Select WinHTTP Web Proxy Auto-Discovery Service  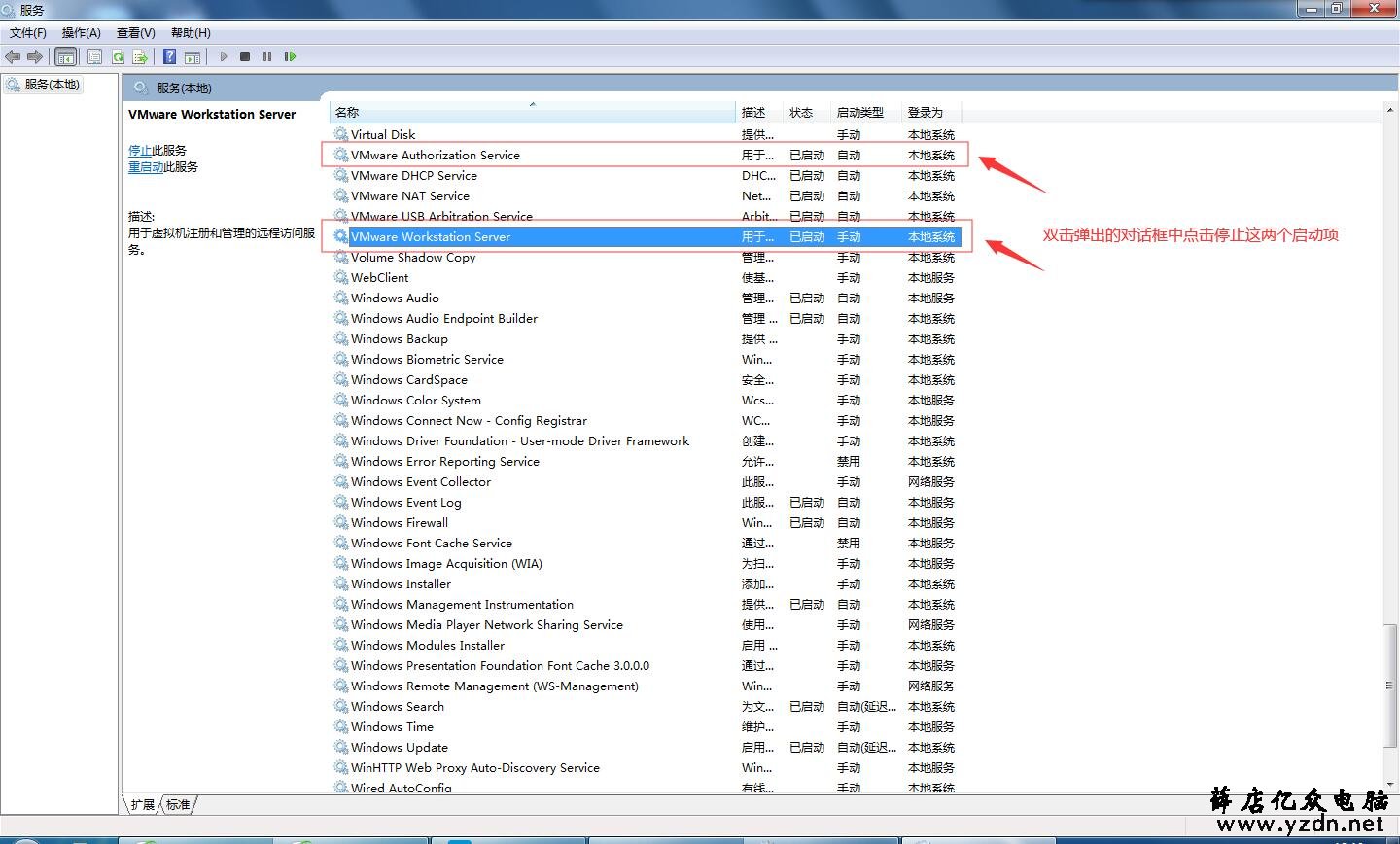pos(475,767)
